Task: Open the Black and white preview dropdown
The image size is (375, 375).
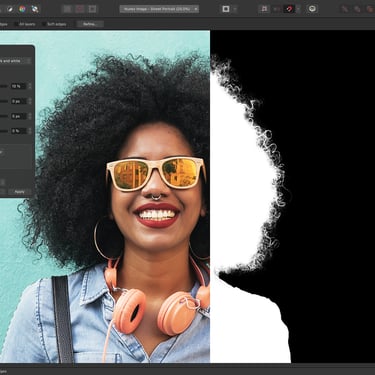Action: [16, 61]
